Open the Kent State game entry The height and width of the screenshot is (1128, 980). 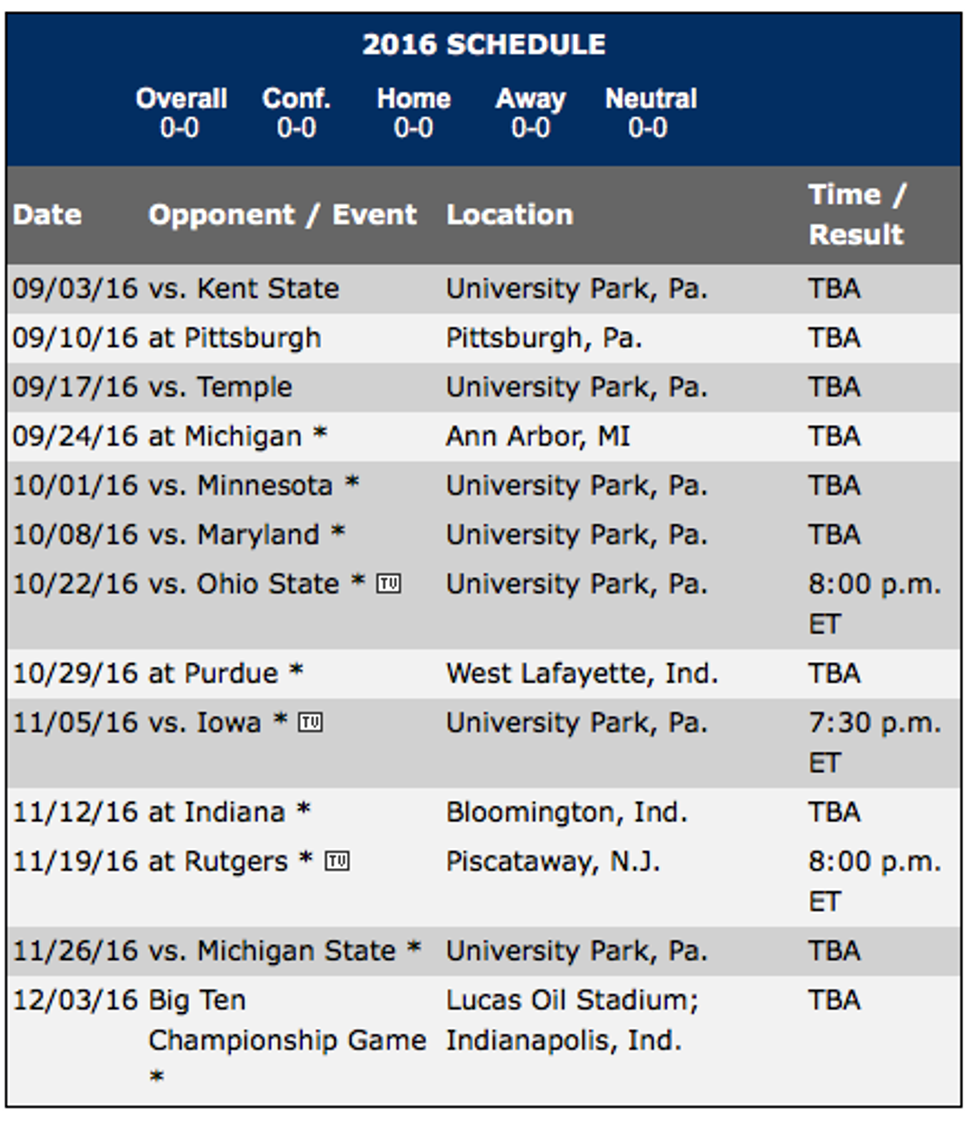[x=244, y=289]
